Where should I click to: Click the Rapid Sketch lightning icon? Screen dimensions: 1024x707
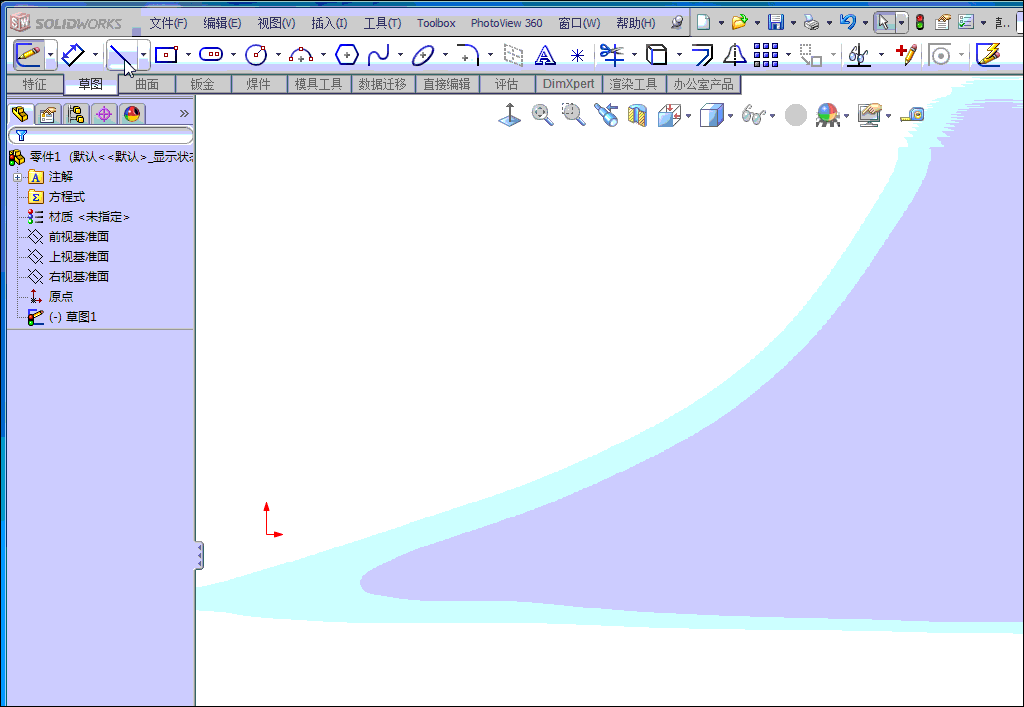coord(989,55)
